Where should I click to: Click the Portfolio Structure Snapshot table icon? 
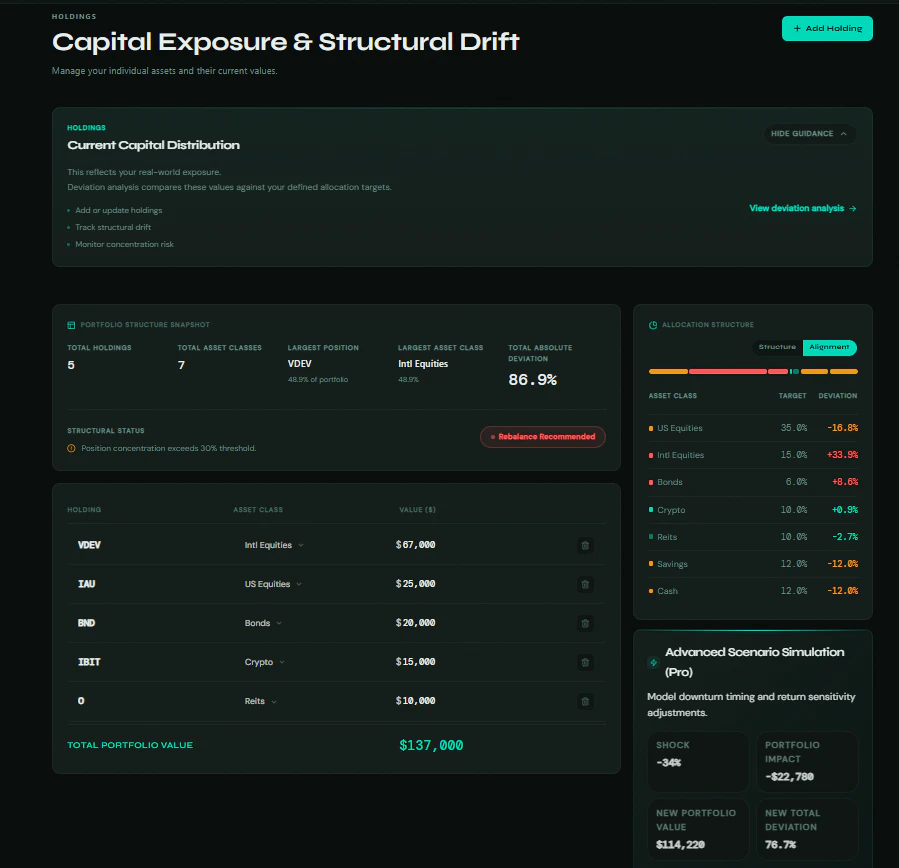71,325
